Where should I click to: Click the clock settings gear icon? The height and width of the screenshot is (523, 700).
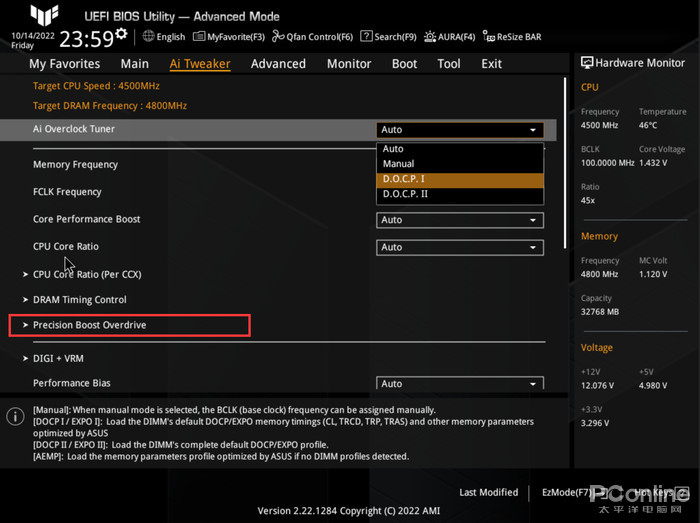(121, 34)
